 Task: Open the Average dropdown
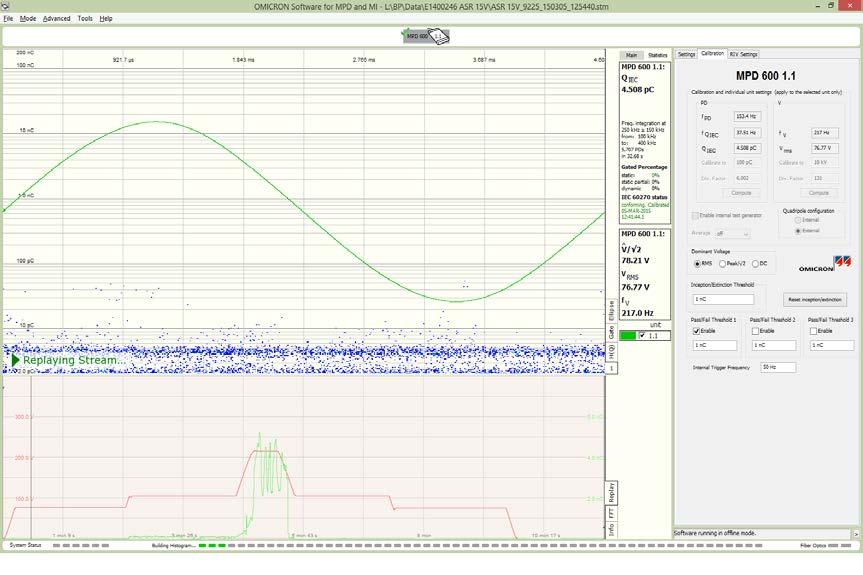(x=733, y=234)
